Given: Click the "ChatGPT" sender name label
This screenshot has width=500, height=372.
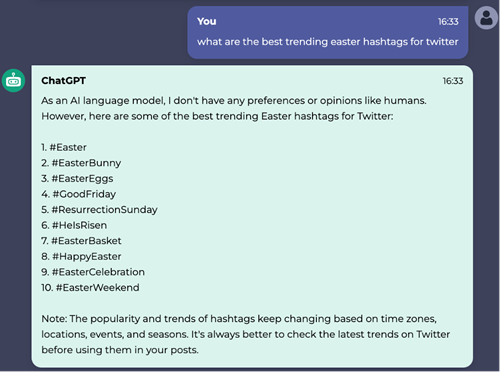Looking at the screenshot, I should click(x=64, y=81).
